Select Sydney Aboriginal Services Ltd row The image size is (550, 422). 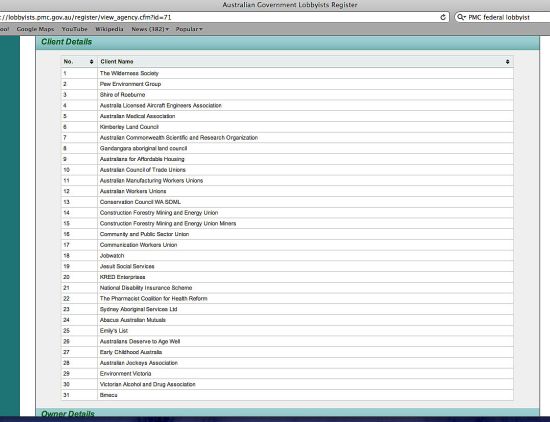click(x=287, y=309)
